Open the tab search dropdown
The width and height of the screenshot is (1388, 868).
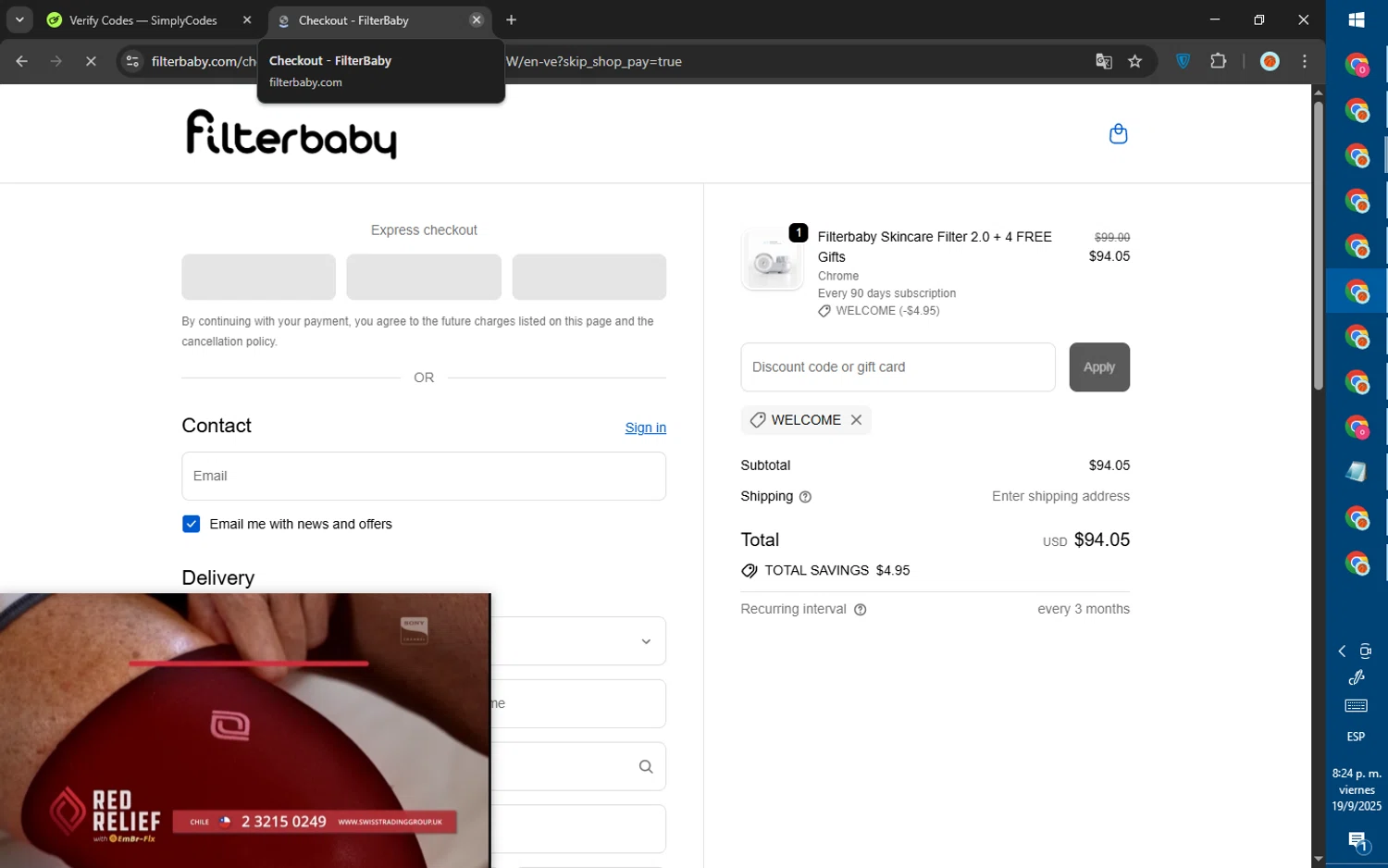[x=19, y=20]
